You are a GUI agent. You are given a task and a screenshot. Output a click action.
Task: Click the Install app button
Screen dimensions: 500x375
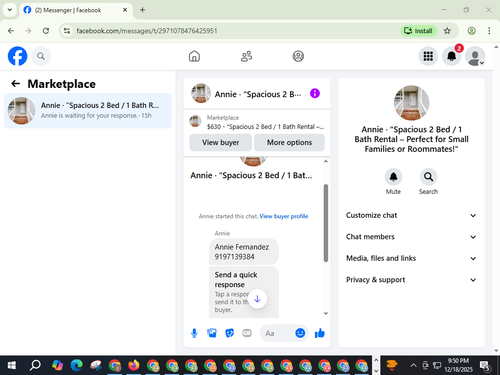pyautogui.click(x=418, y=31)
